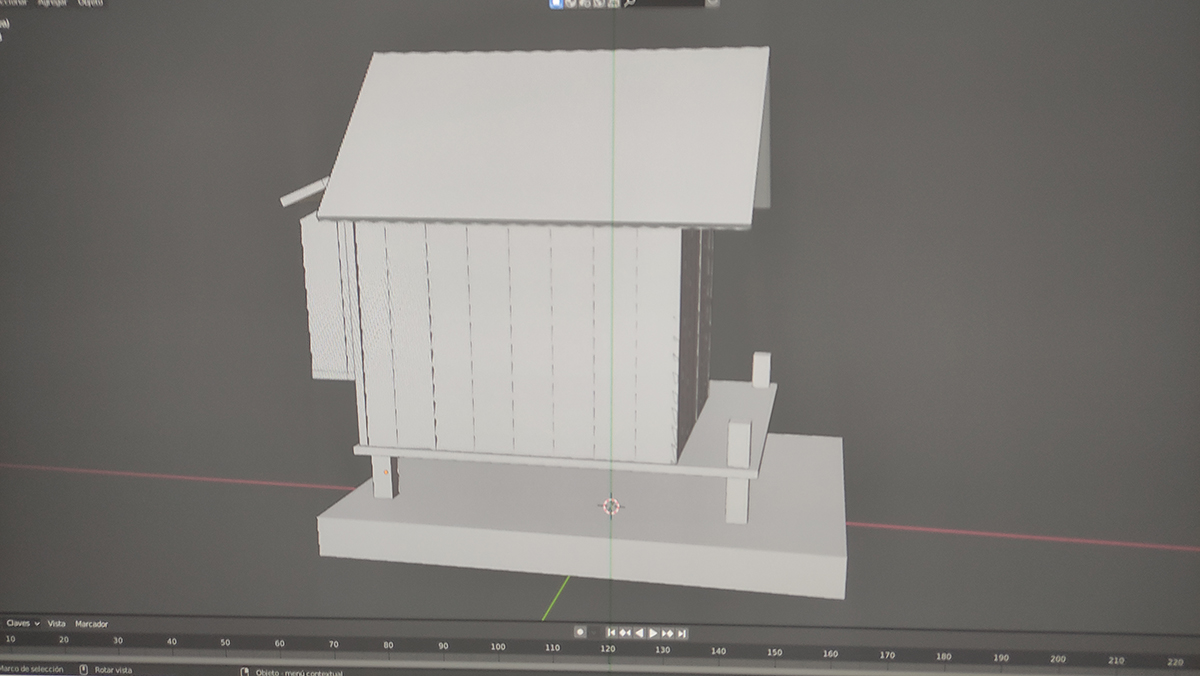
Task: Click the highlighted first icon in the top header
Action: (x=557, y=3)
